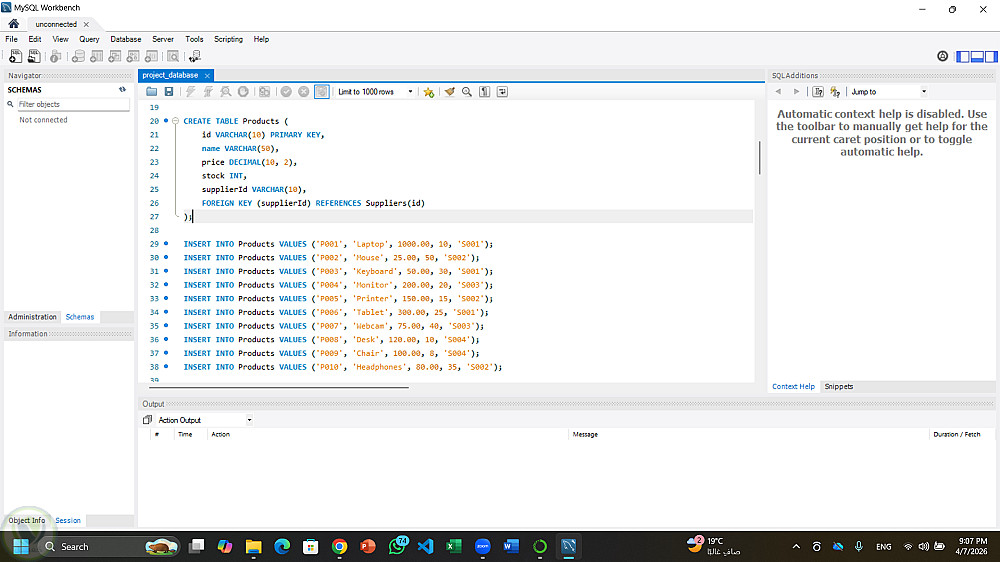Open a SQL script file in the editor
The height and width of the screenshot is (562, 1000).
click(152, 92)
